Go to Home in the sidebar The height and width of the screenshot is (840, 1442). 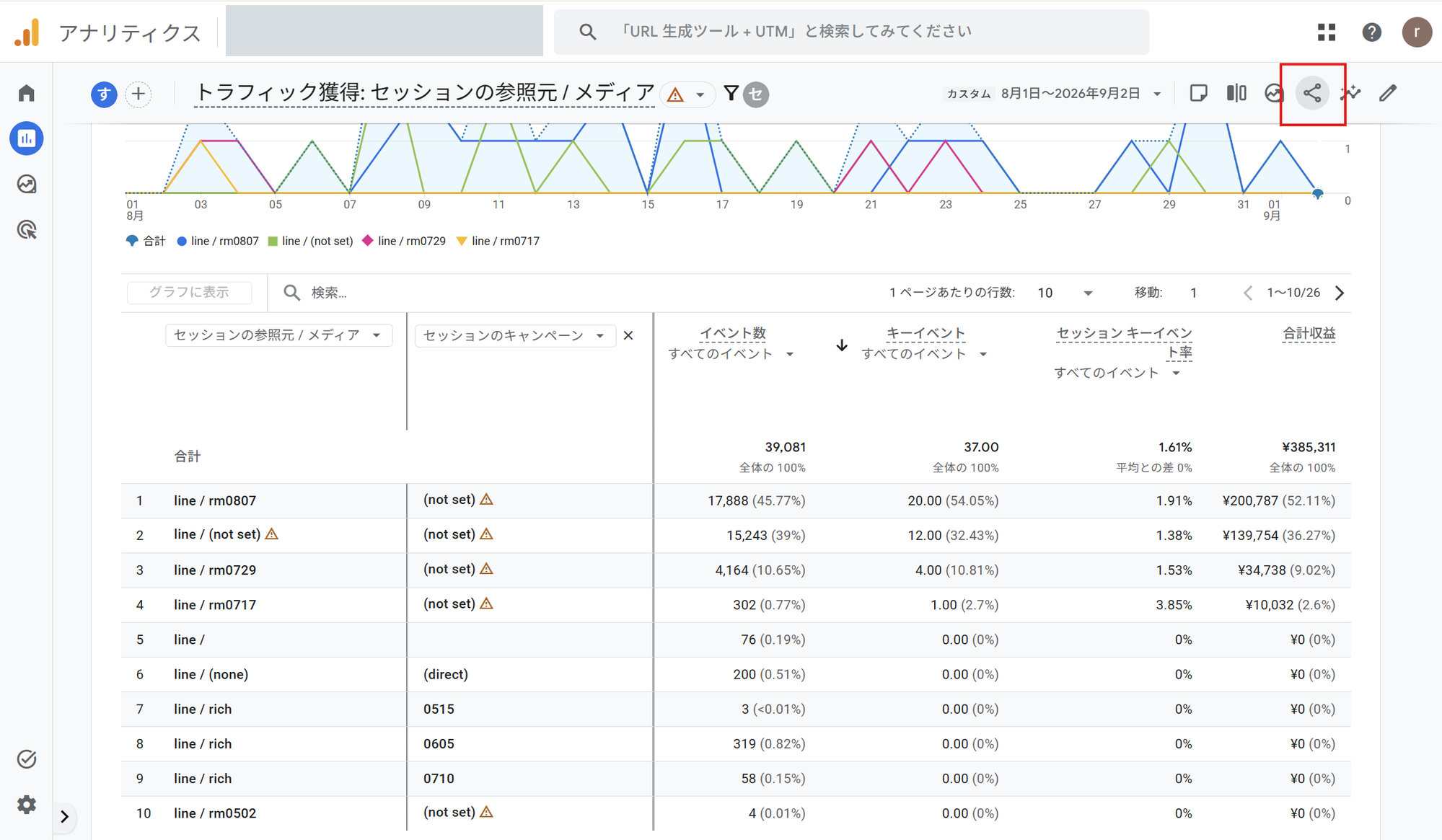pos(27,93)
